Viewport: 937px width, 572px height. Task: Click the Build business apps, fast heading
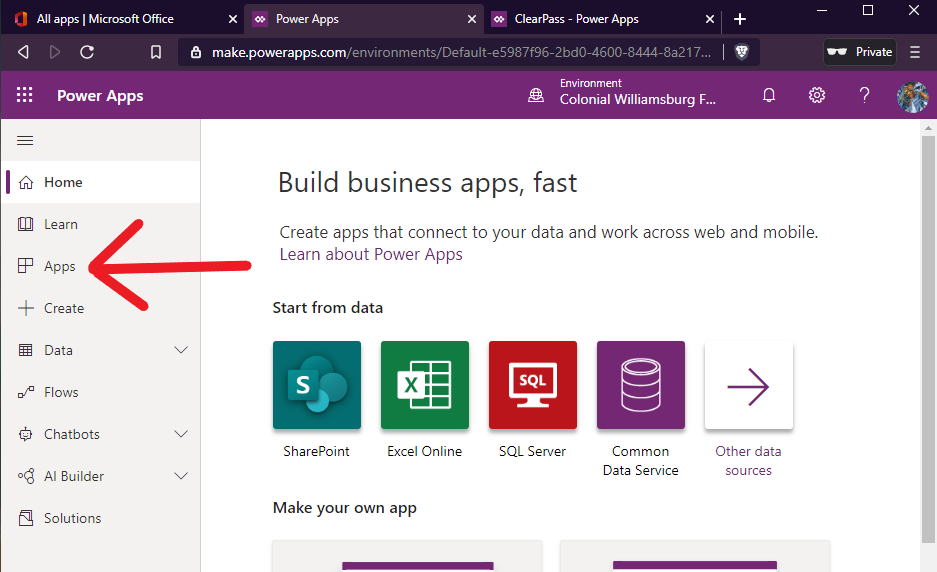point(428,182)
